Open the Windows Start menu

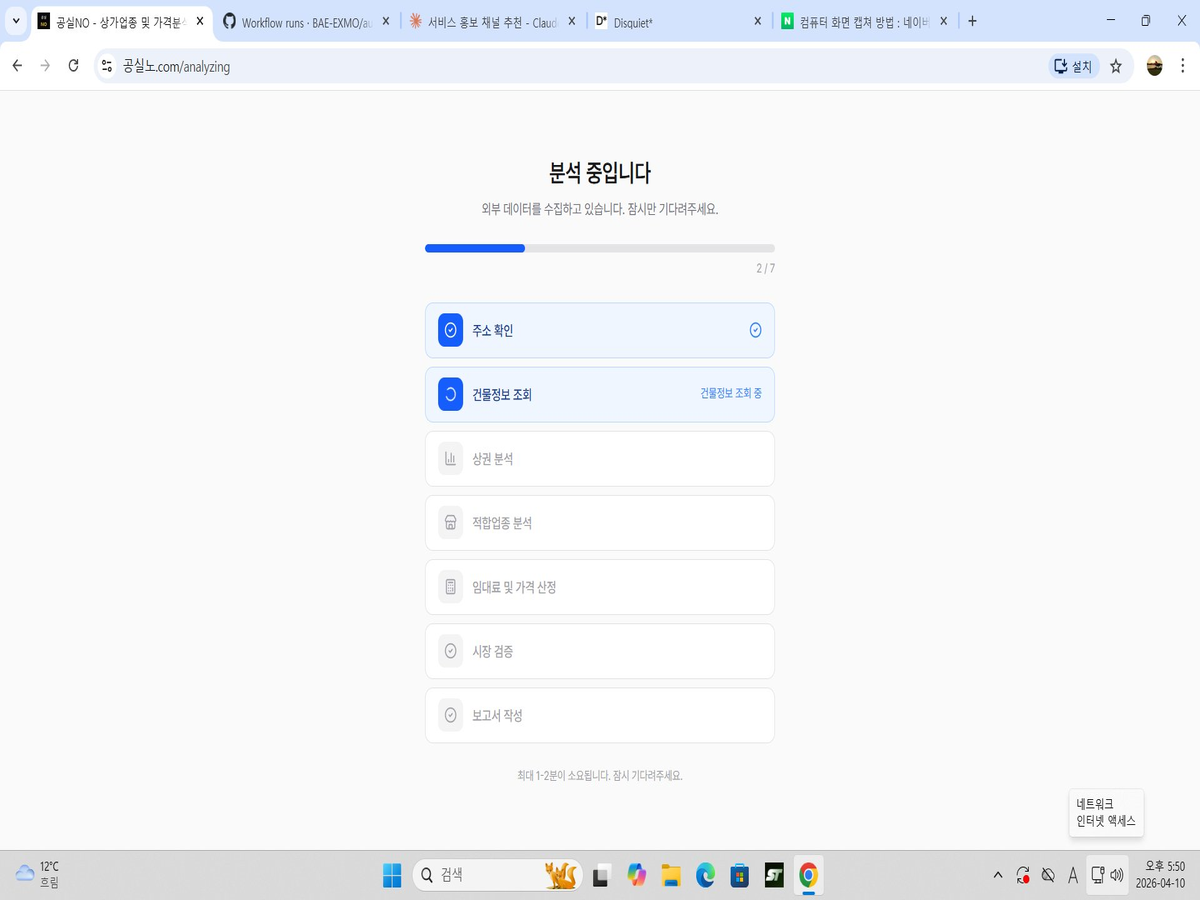[x=392, y=875]
